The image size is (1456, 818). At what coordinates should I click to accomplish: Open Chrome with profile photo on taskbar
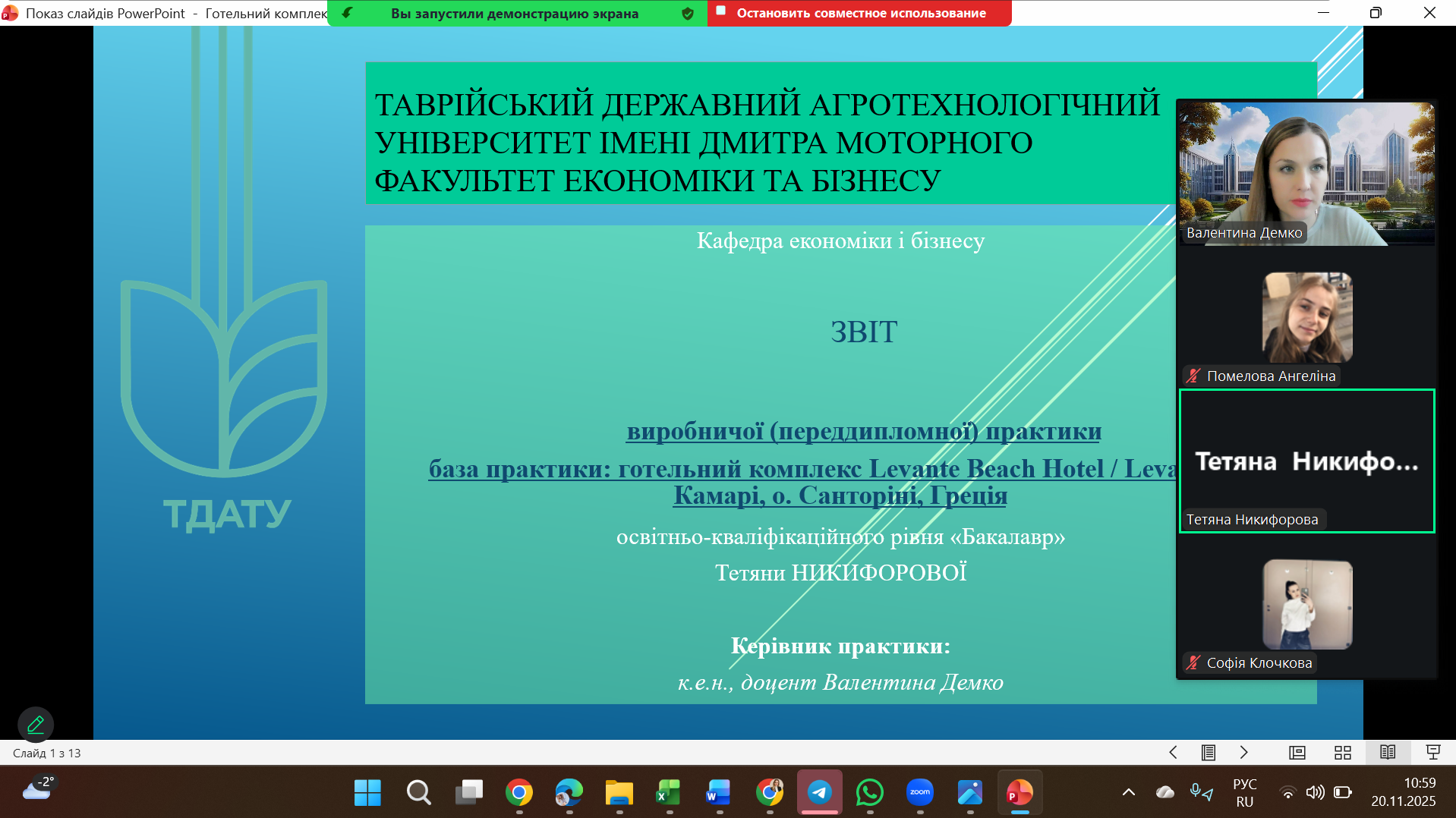pyautogui.click(x=770, y=793)
